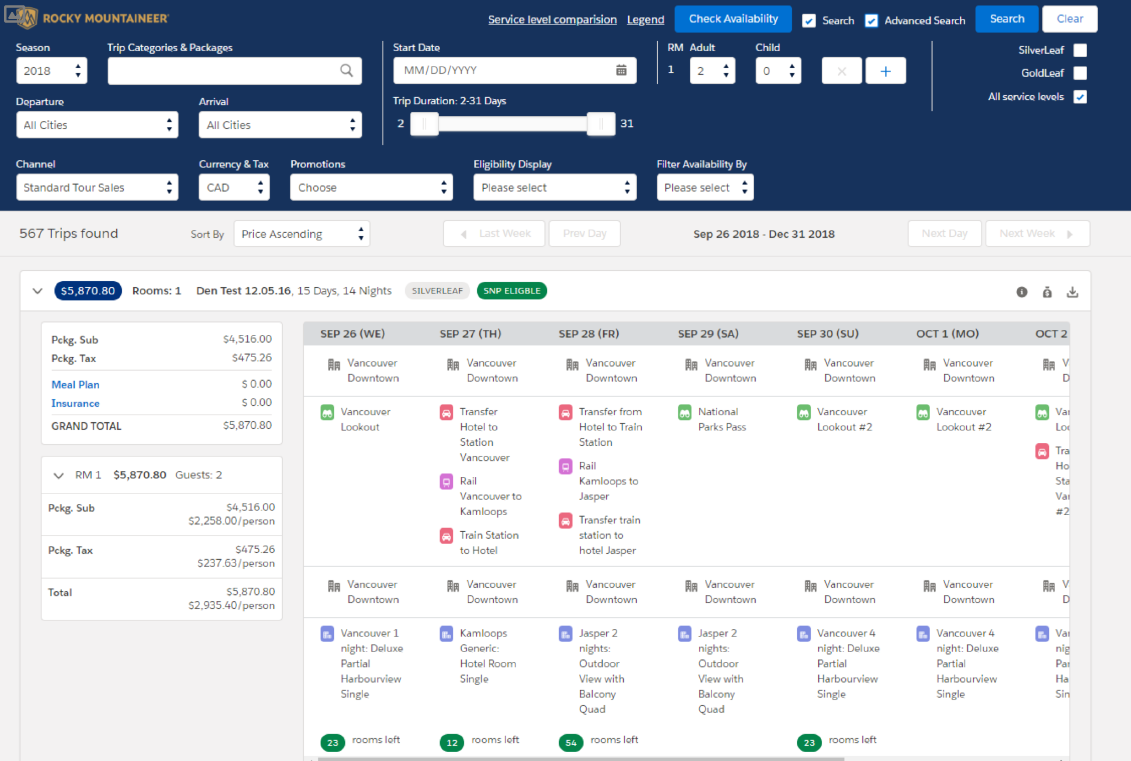Click the Clear button
This screenshot has height=761, width=1131.
(x=1070, y=19)
